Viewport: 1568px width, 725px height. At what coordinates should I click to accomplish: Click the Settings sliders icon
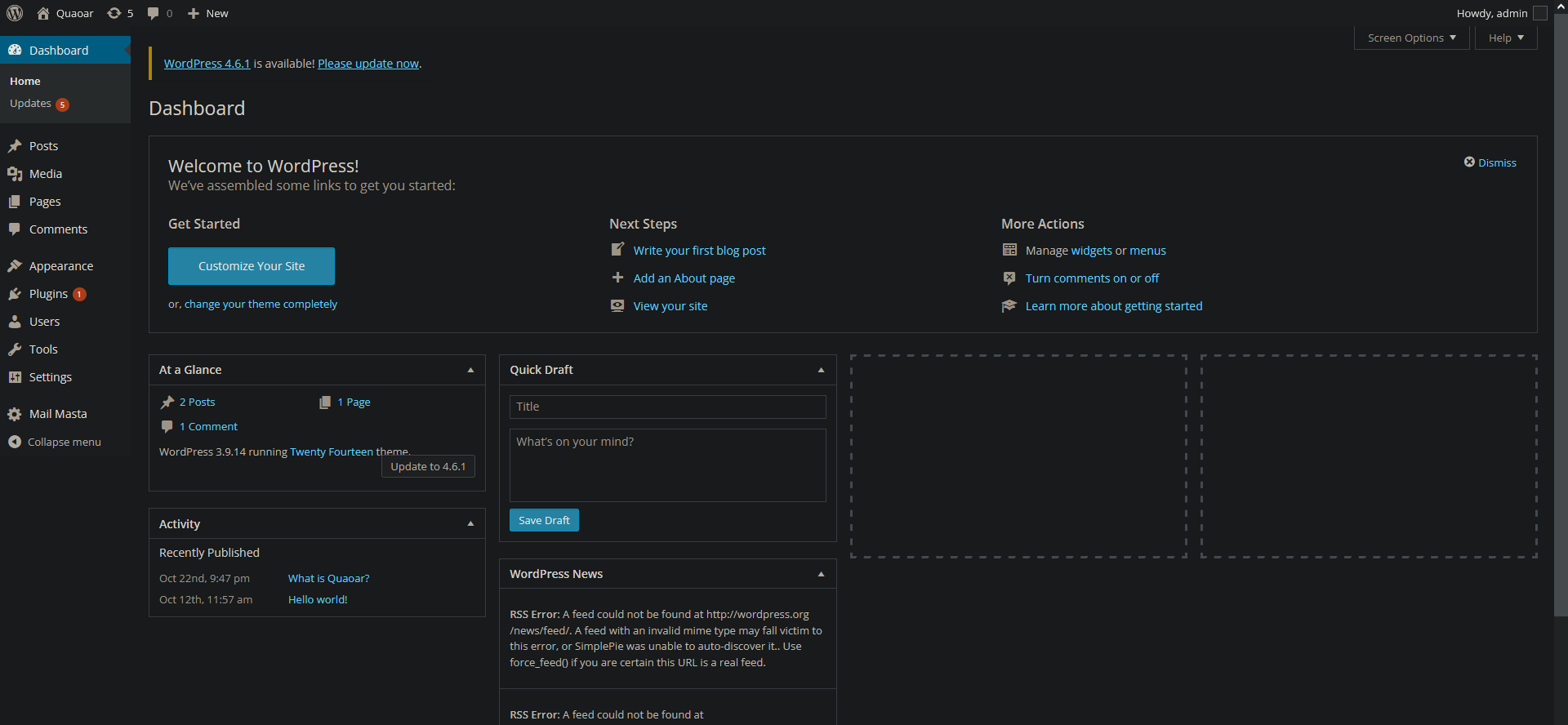pyautogui.click(x=15, y=377)
